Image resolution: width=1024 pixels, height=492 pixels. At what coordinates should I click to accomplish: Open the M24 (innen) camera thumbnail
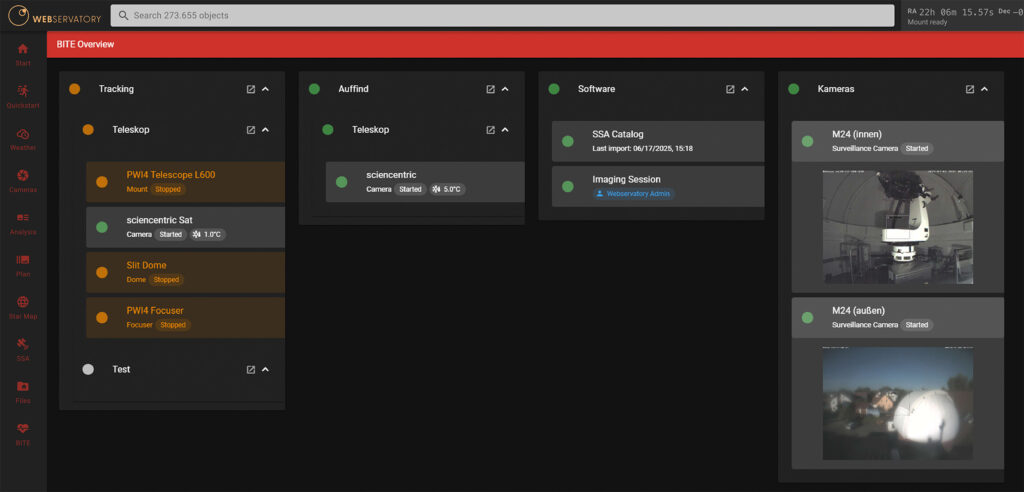point(897,226)
